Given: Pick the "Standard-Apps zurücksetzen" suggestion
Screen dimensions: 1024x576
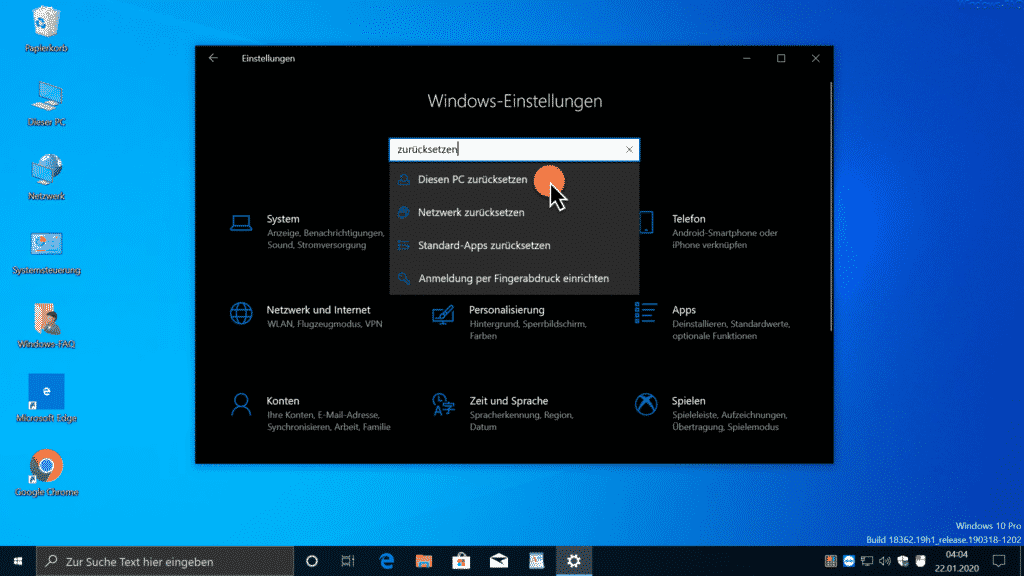Looking at the screenshot, I should 514,246.
